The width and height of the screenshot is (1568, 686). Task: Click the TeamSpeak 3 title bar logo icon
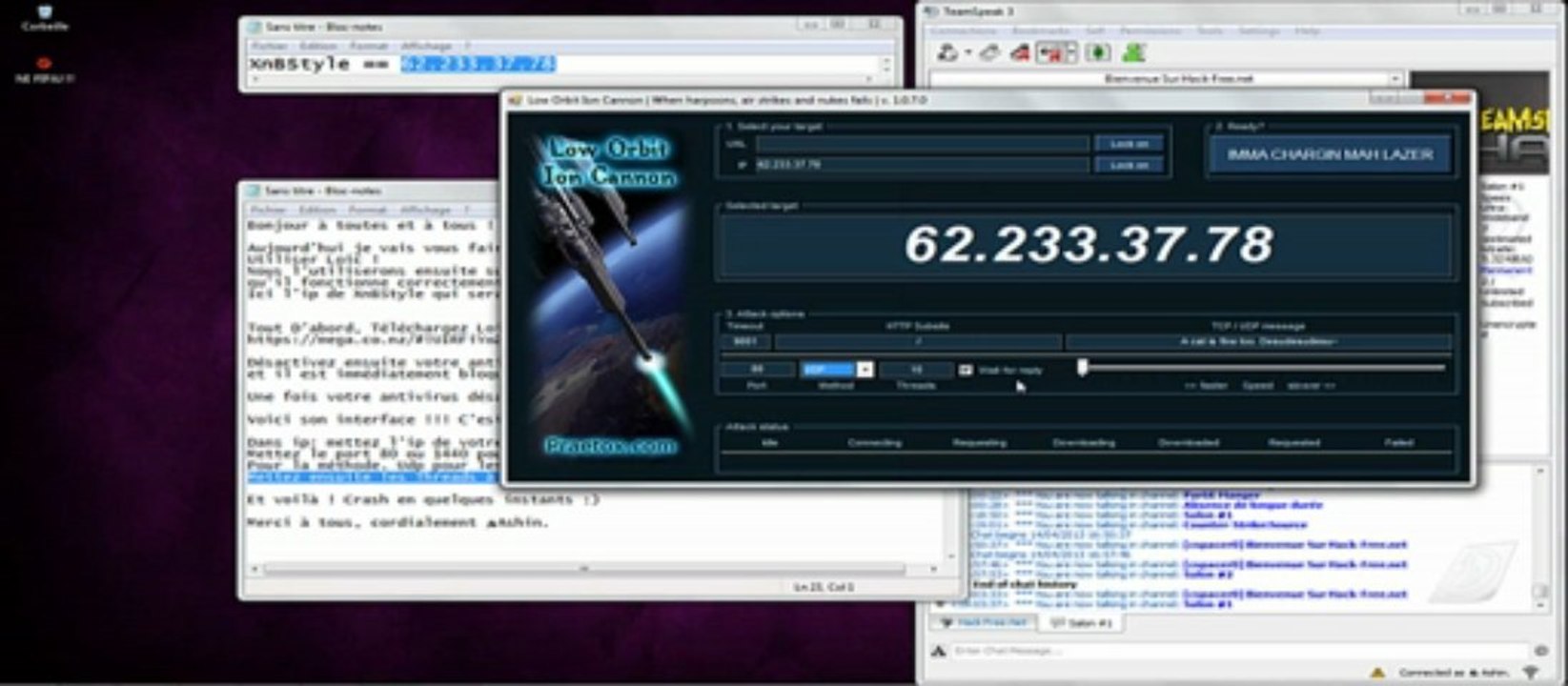click(931, 10)
